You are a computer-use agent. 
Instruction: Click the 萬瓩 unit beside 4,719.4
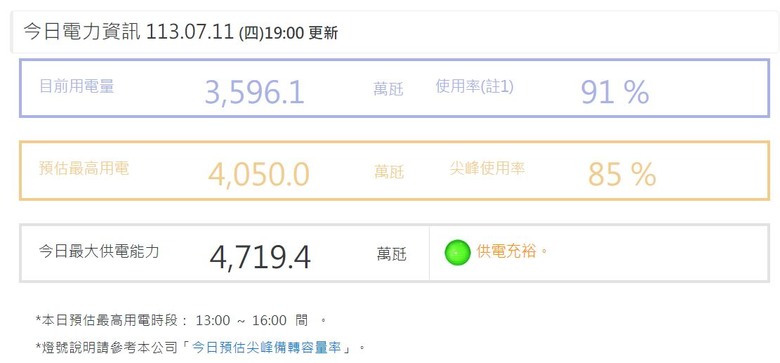coord(391,255)
